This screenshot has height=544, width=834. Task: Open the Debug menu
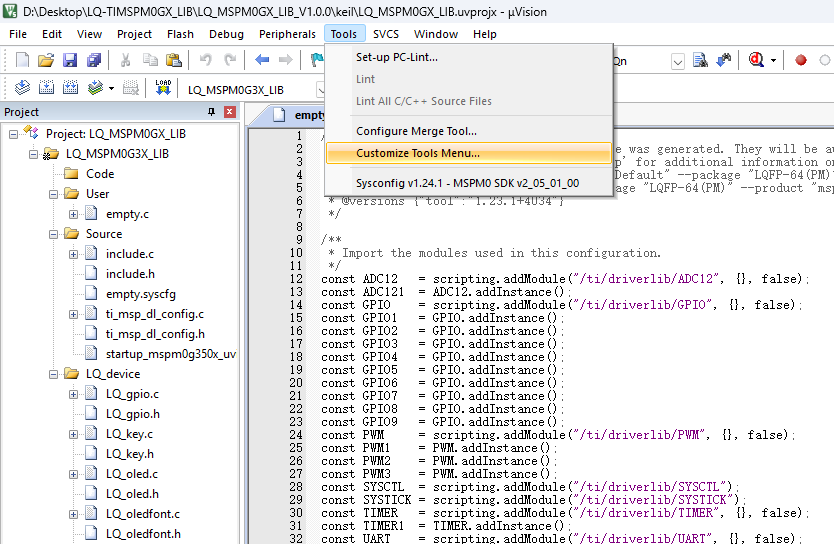pyautogui.click(x=226, y=34)
